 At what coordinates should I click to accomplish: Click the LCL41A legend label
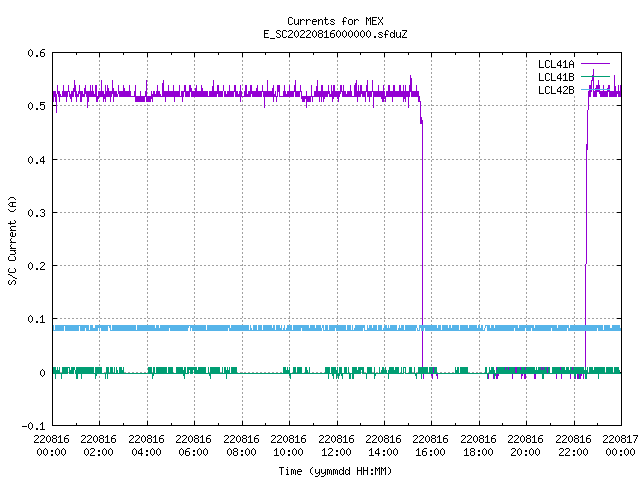point(556,64)
